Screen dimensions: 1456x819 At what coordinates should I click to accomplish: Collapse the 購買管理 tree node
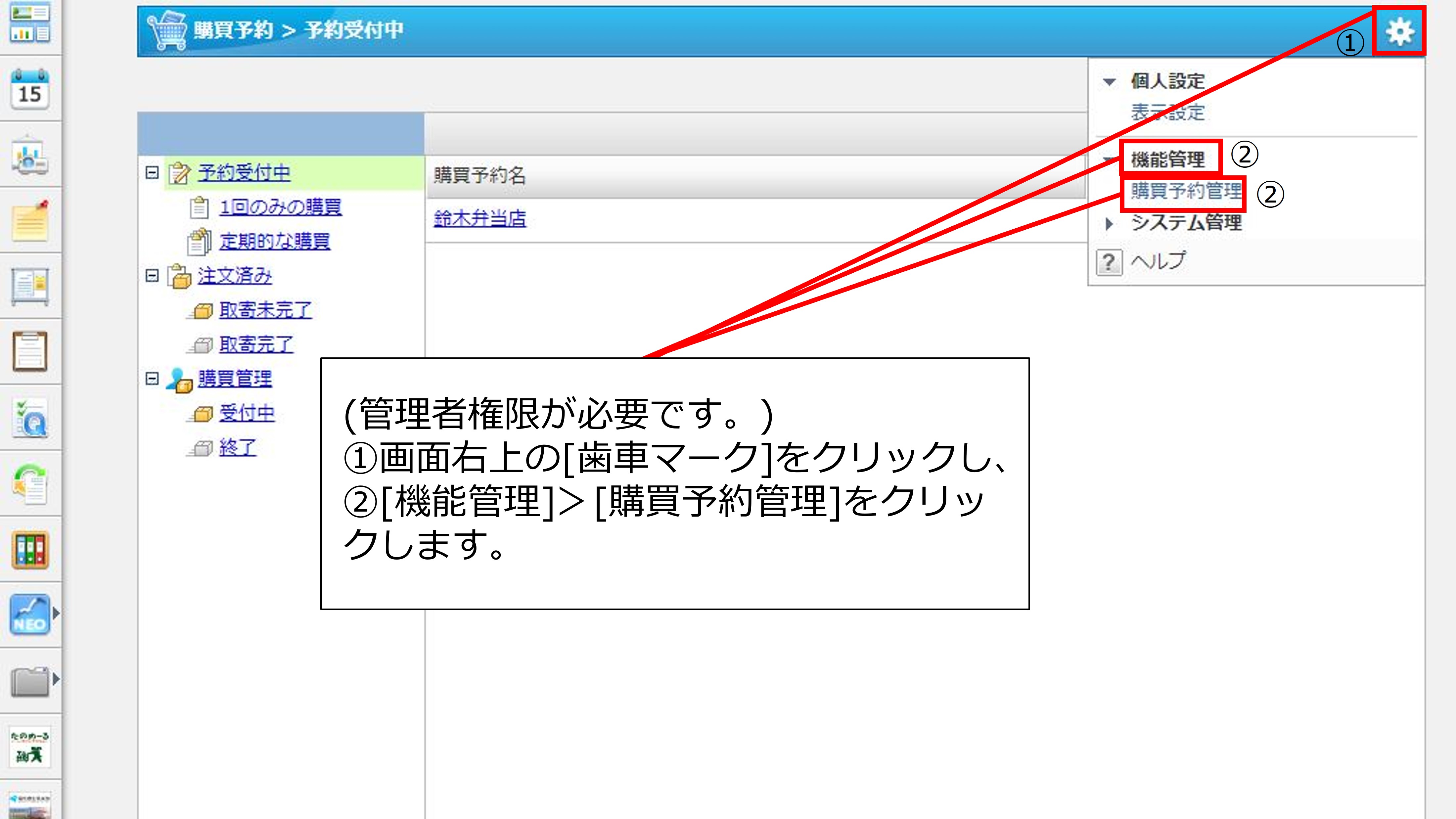click(x=152, y=378)
